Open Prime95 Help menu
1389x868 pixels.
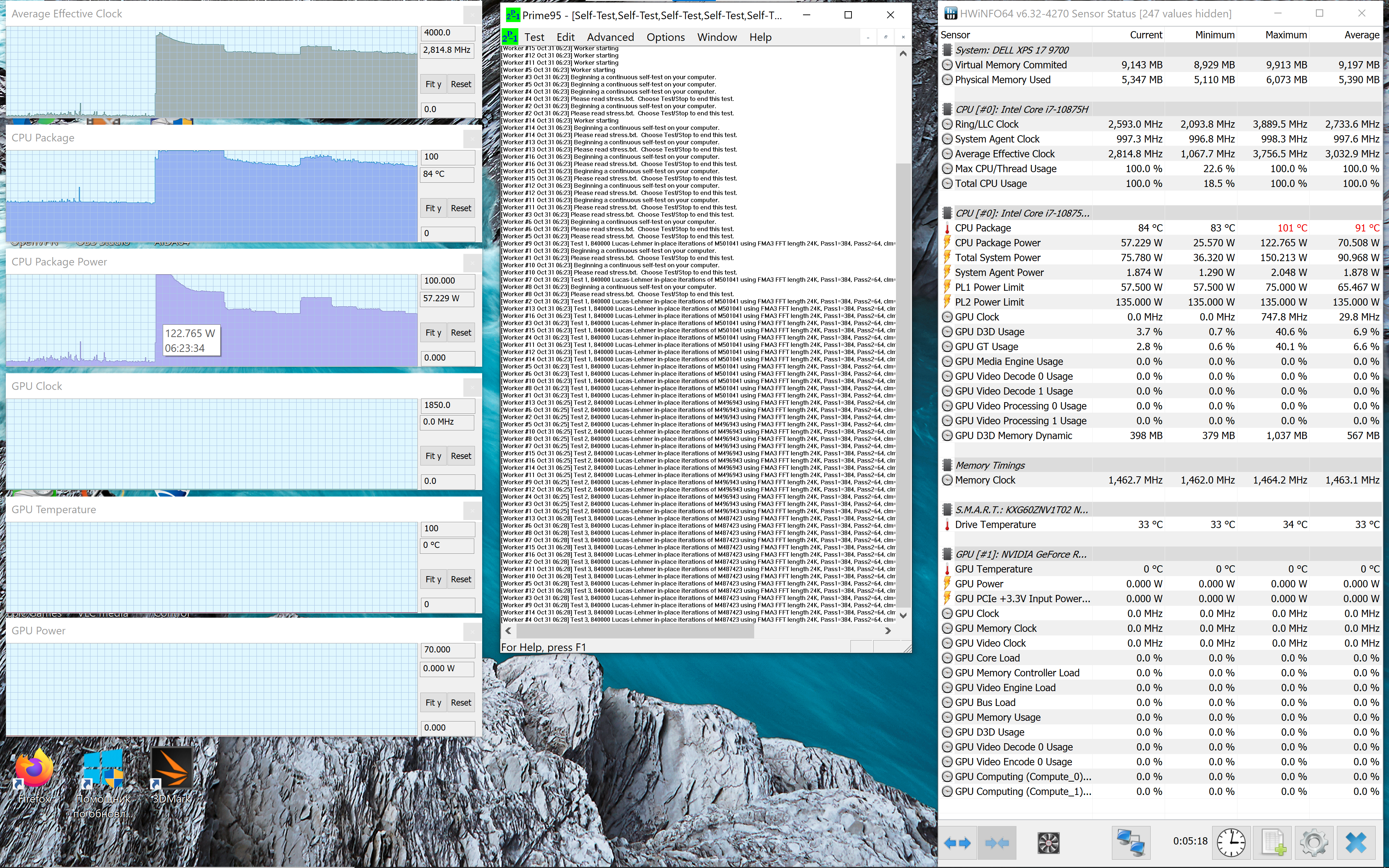tap(760, 37)
